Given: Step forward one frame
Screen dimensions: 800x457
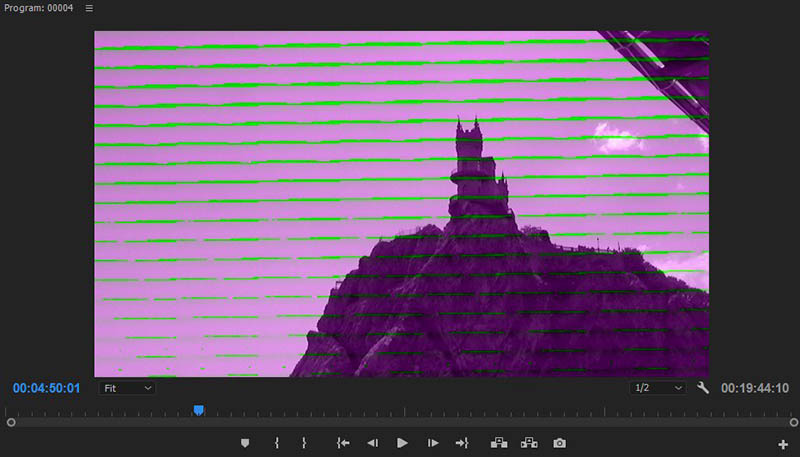Looking at the screenshot, I should [433, 443].
